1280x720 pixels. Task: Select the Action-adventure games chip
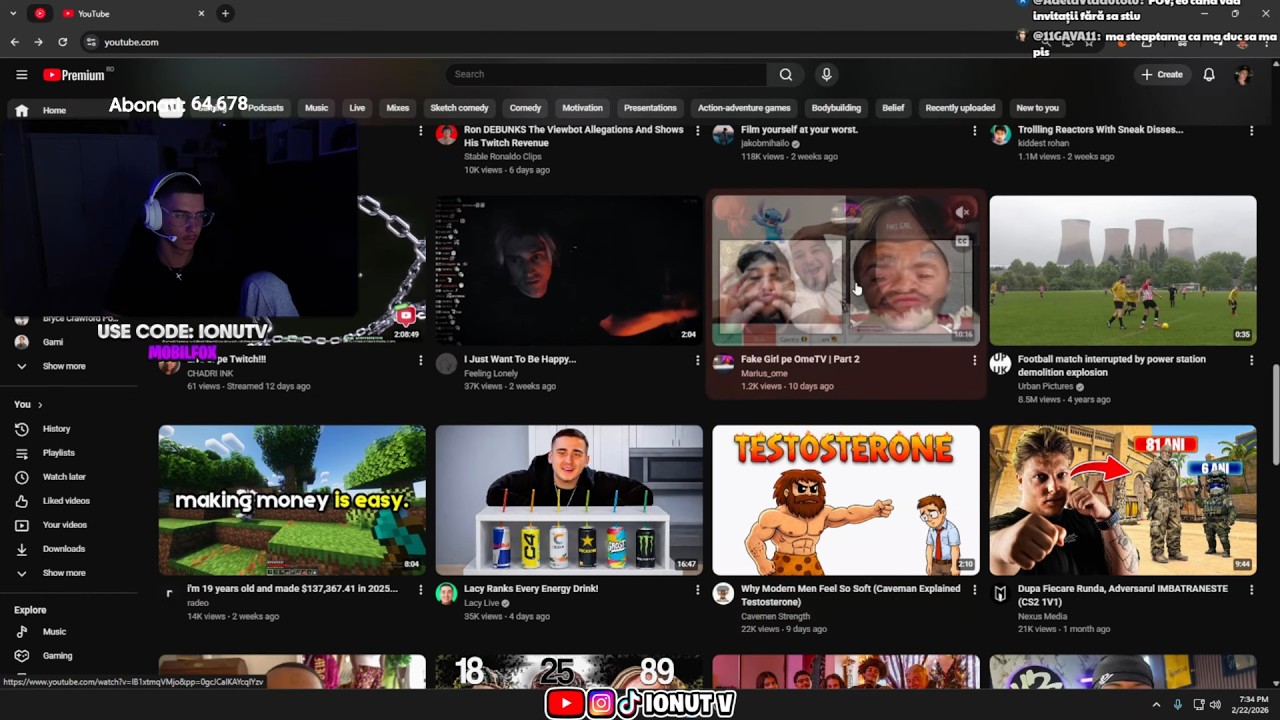(x=744, y=108)
